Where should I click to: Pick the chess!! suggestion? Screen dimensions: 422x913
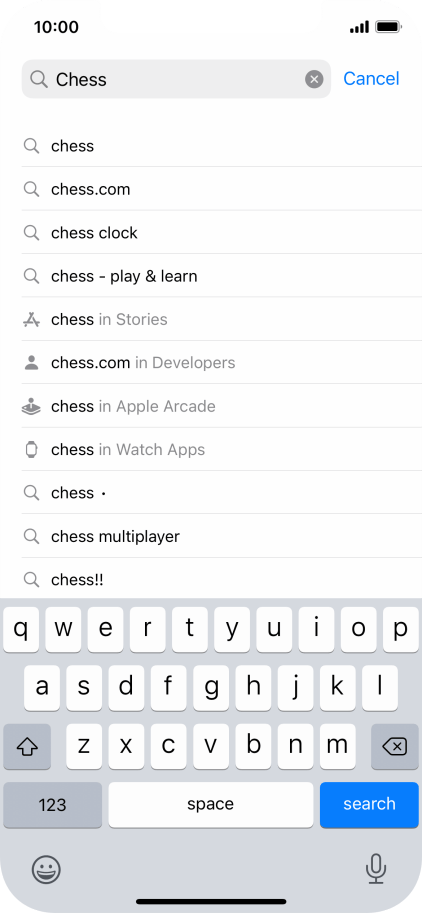click(222, 579)
